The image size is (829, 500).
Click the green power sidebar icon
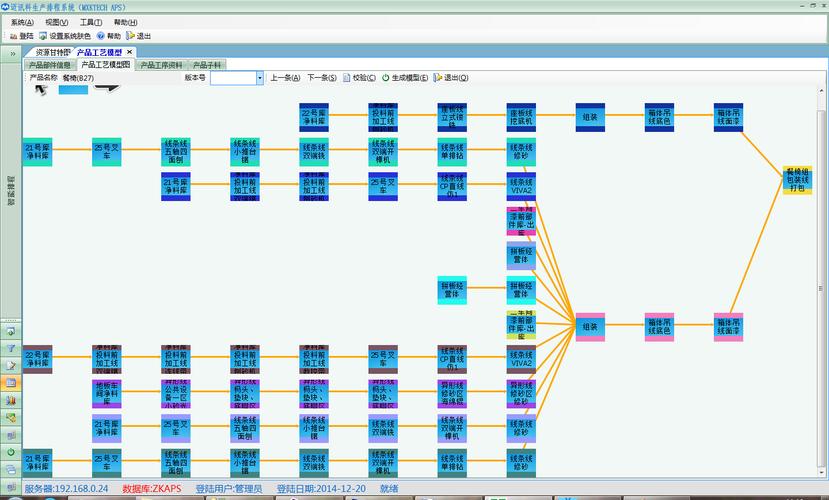[11, 452]
